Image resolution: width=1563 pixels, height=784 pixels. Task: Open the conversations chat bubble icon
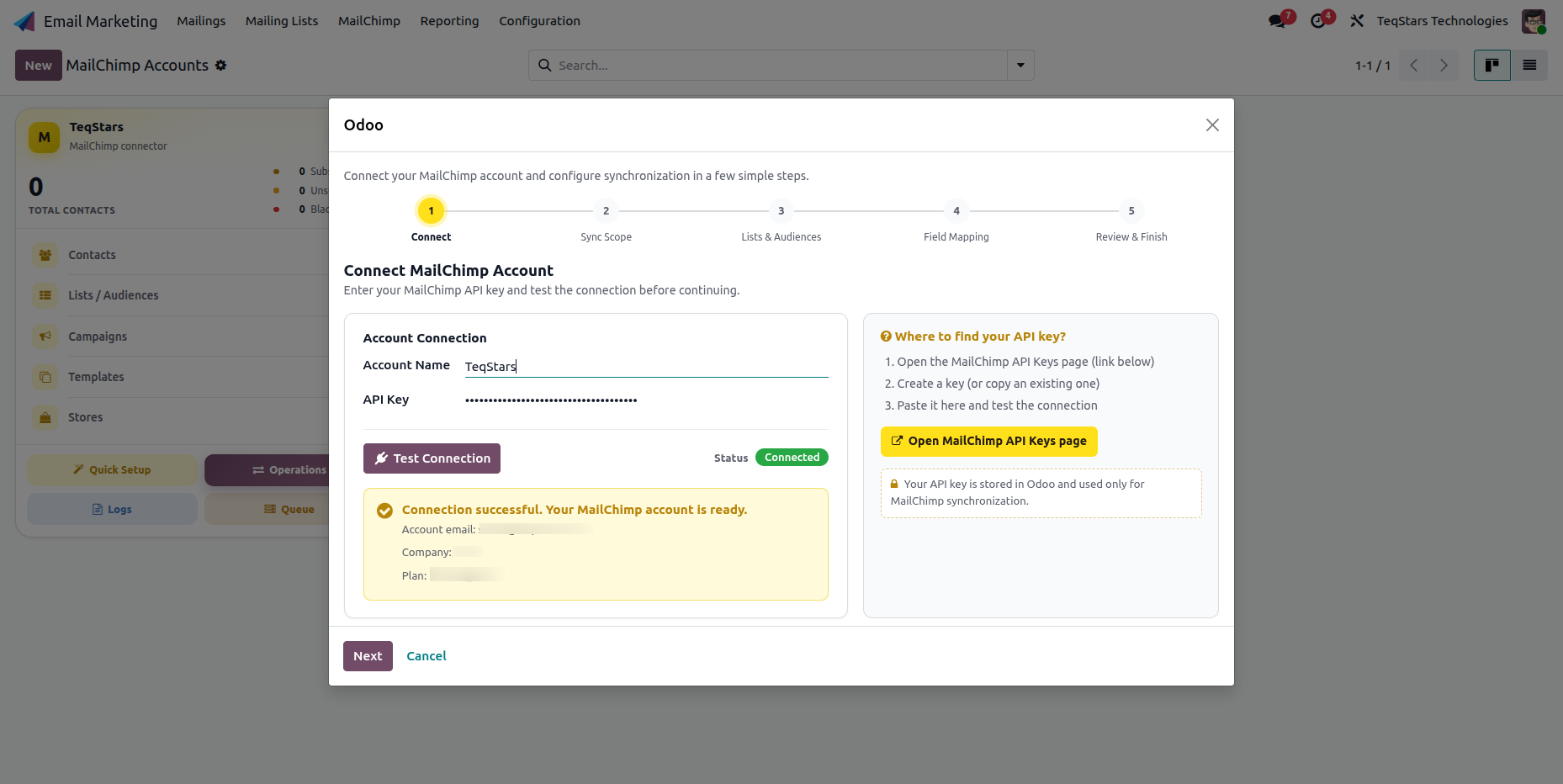point(1277,21)
